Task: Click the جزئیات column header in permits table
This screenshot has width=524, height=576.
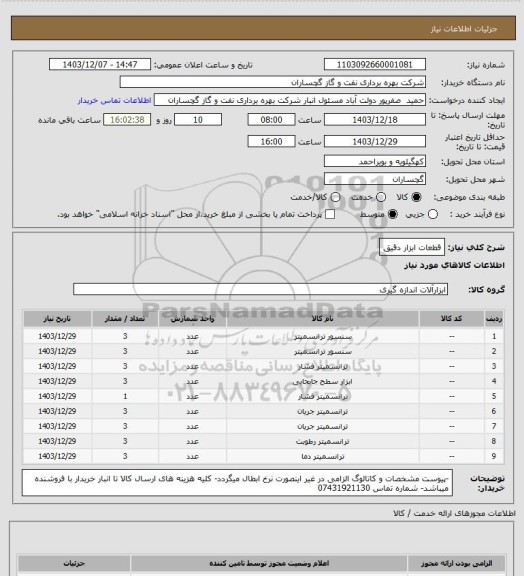Action: point(74,563)
